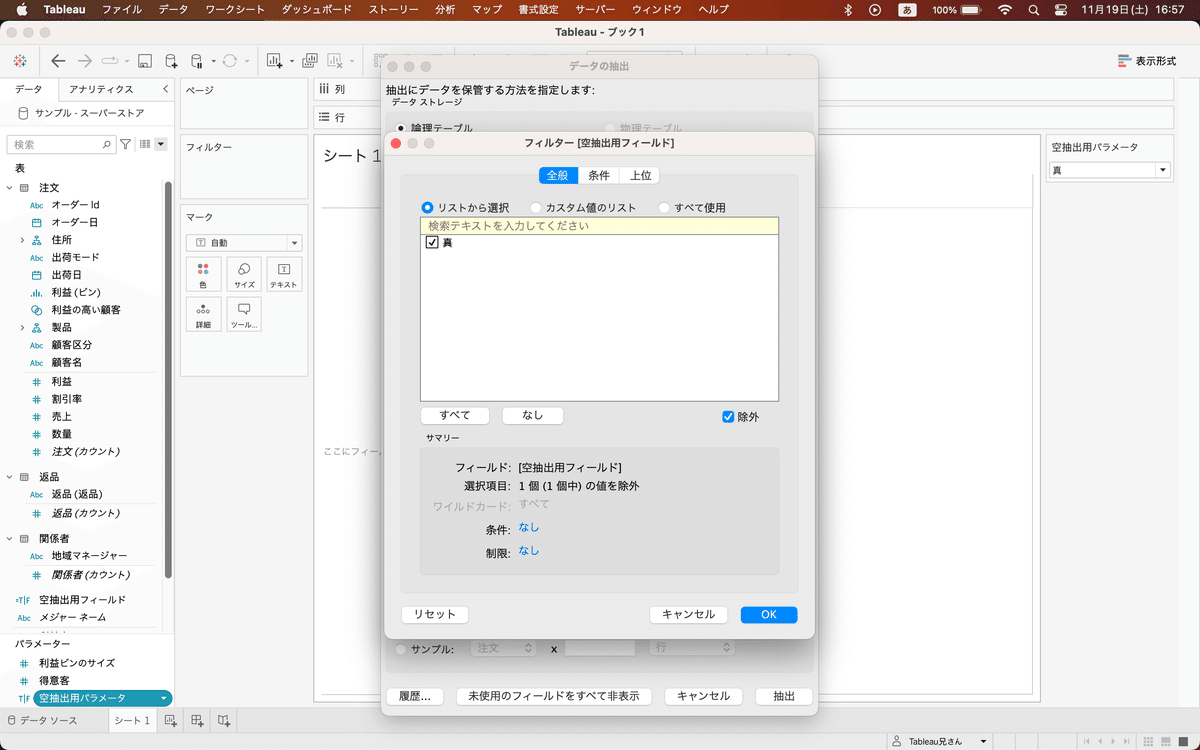Collapse the 返品 table in Data pane
1200x750 pixels.
point(10,477)
